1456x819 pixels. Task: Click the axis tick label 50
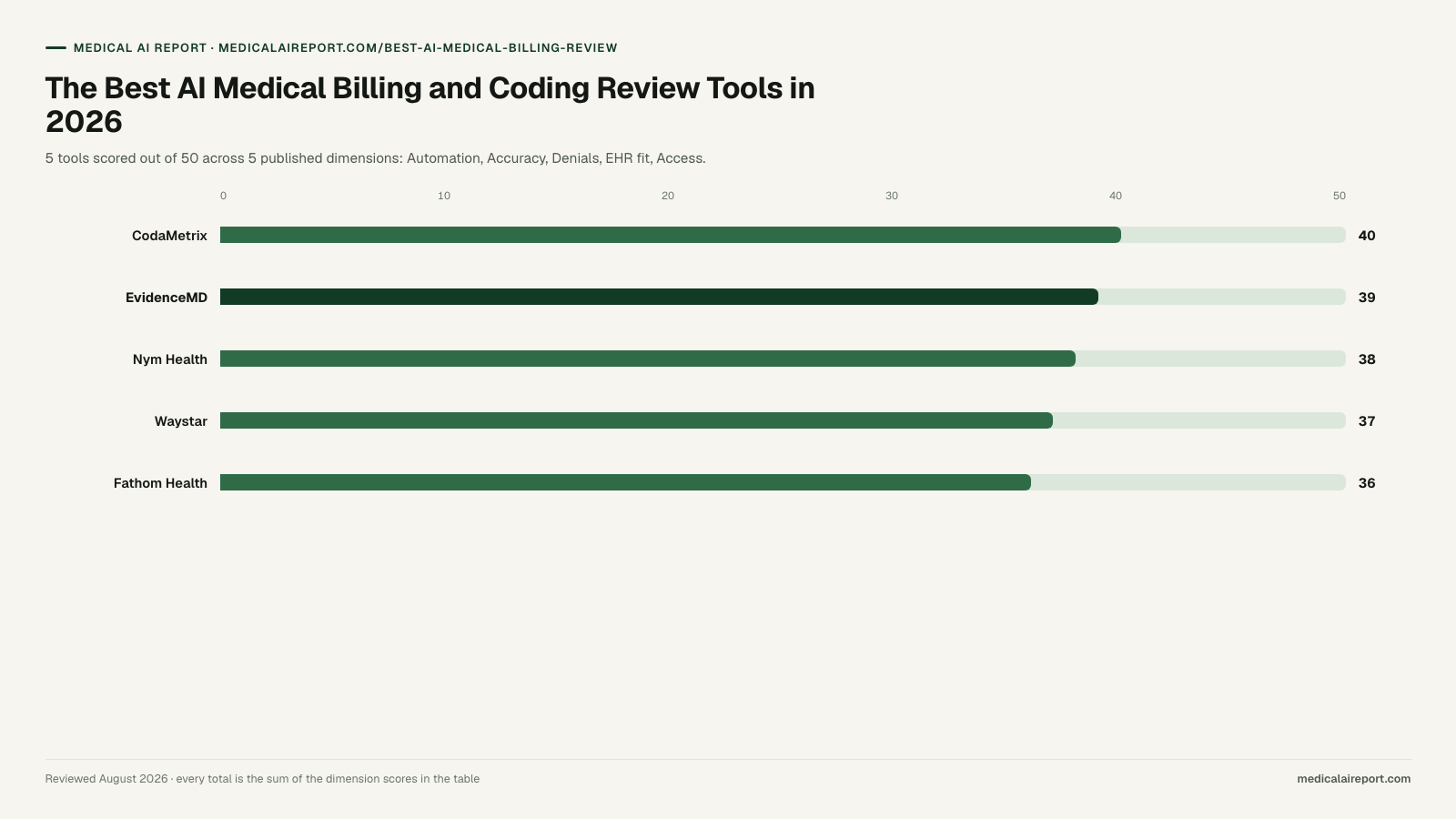[1340, 196]
